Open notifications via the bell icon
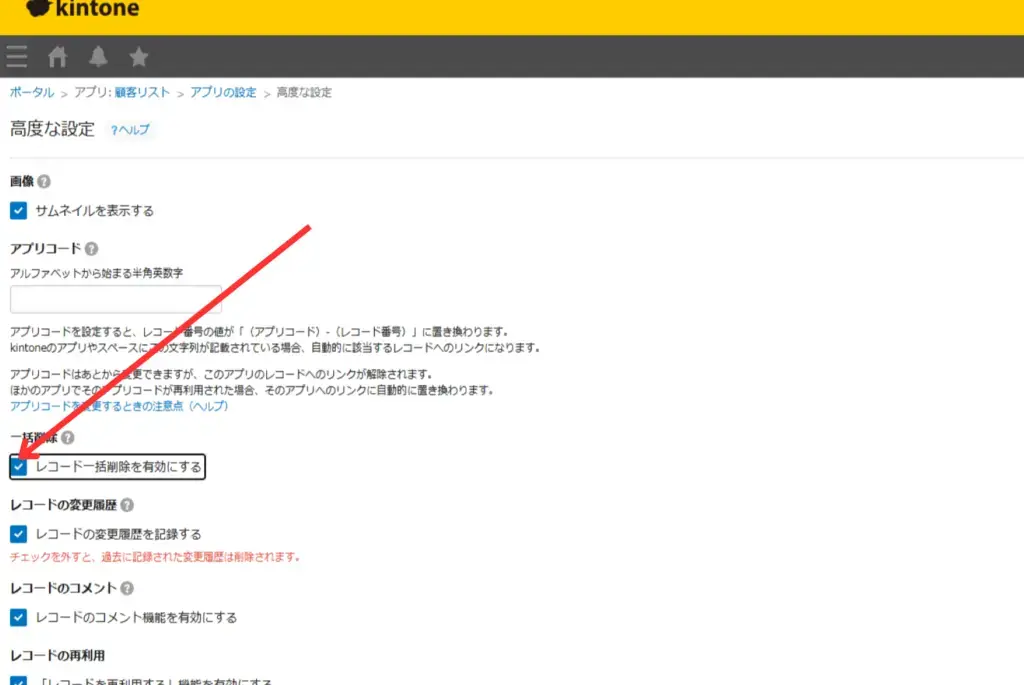The width and height of the screenshot is (1024, 685). (x=98, y=56)
